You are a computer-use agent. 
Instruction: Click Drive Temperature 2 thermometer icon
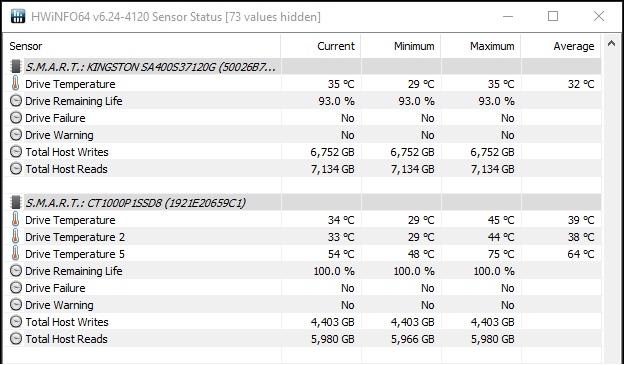pyautogui.click(x=16, y=236)
